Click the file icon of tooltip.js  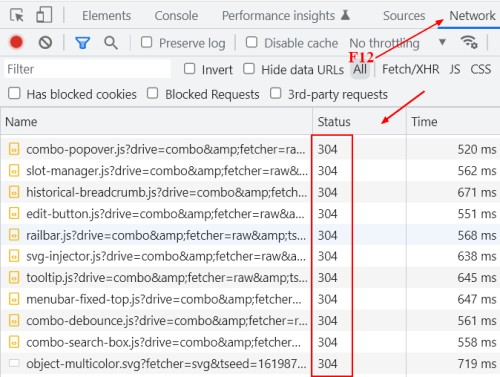click(14, 278)
